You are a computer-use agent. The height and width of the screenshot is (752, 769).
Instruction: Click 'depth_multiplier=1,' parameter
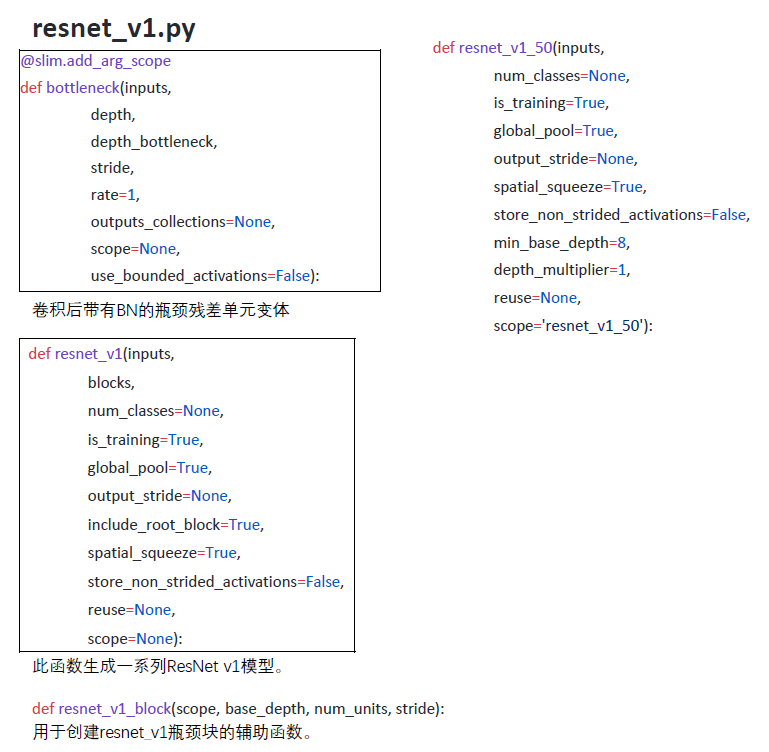562,270
